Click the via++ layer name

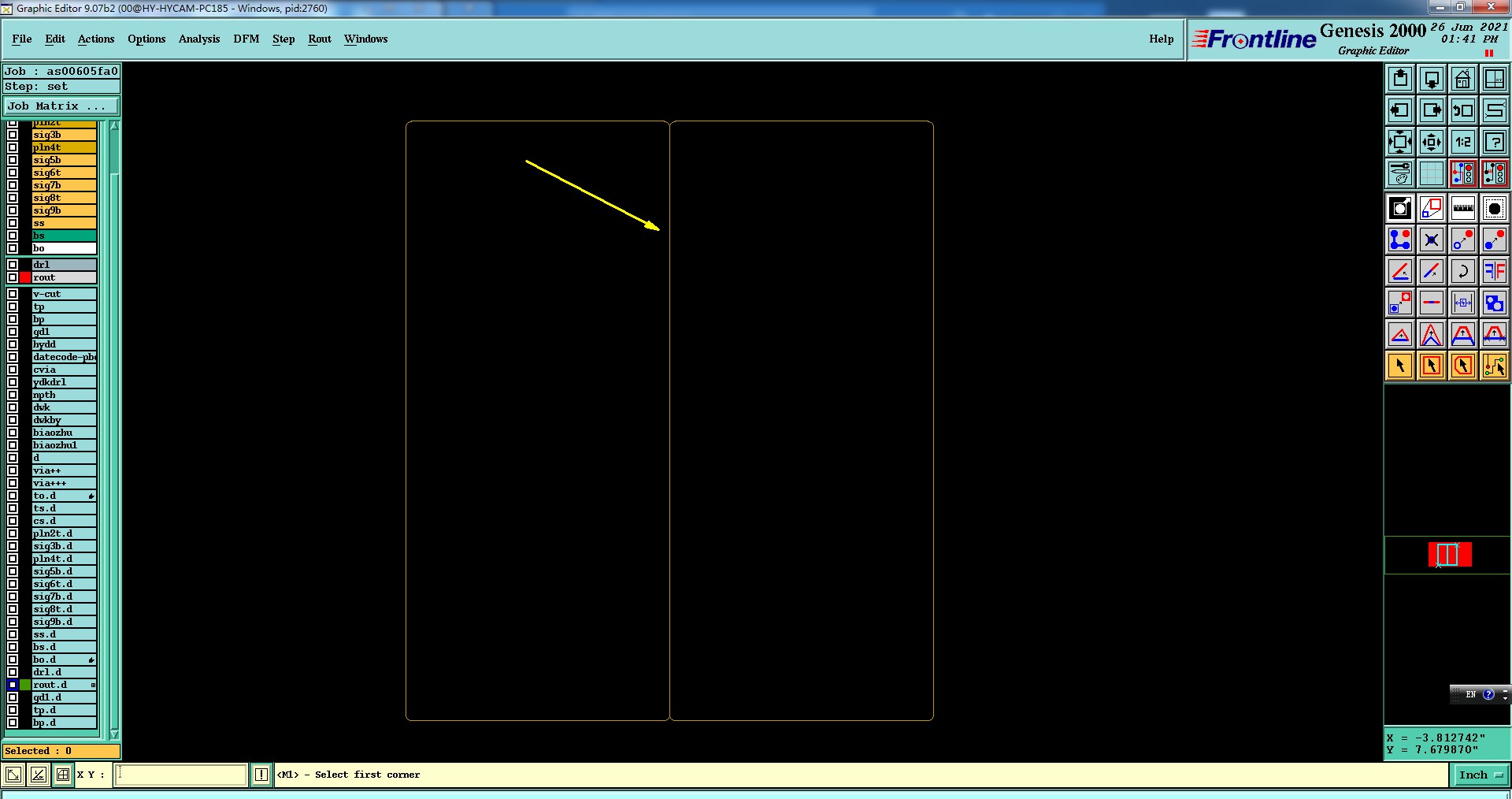(x=64, y=470)
